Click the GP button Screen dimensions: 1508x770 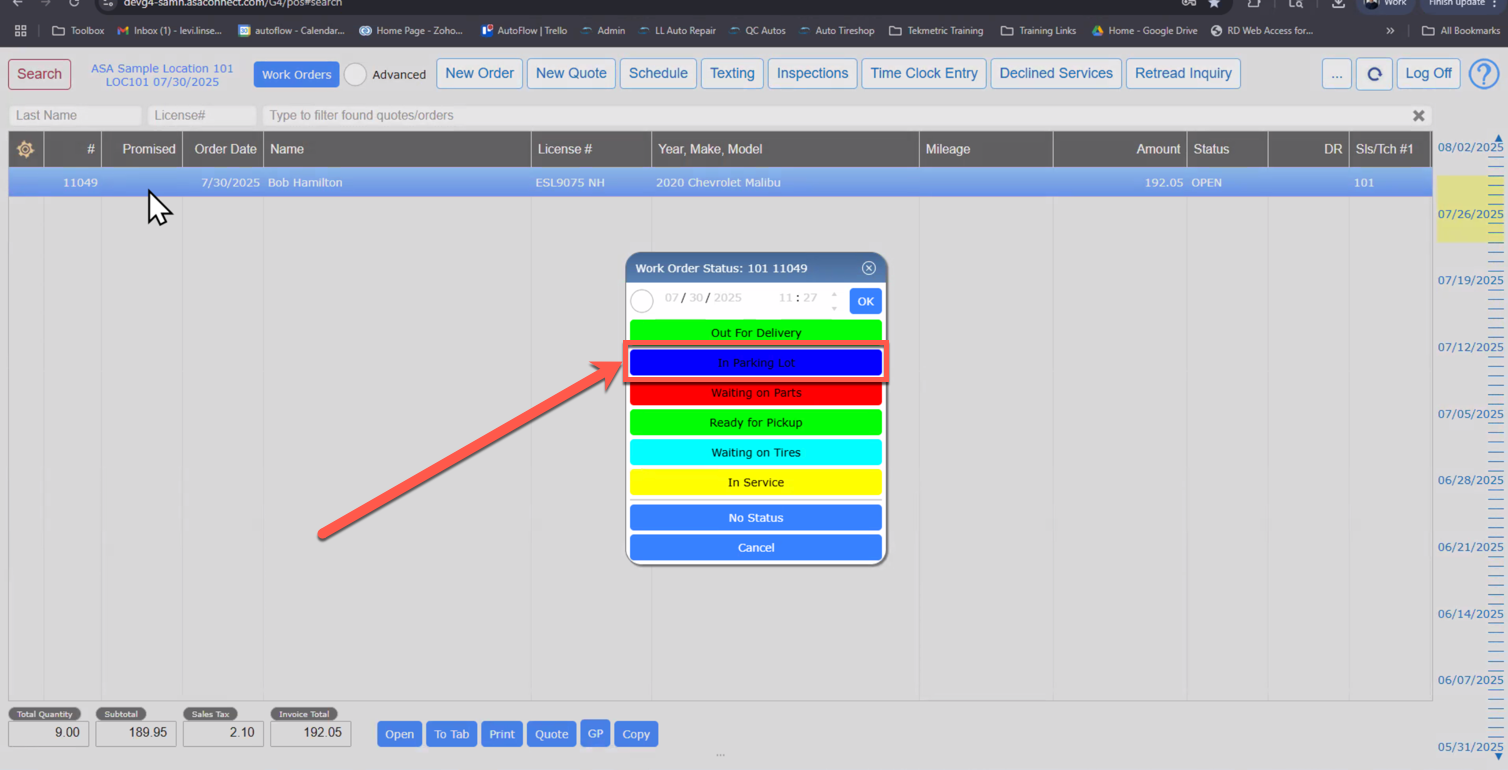tap(595, 734)
